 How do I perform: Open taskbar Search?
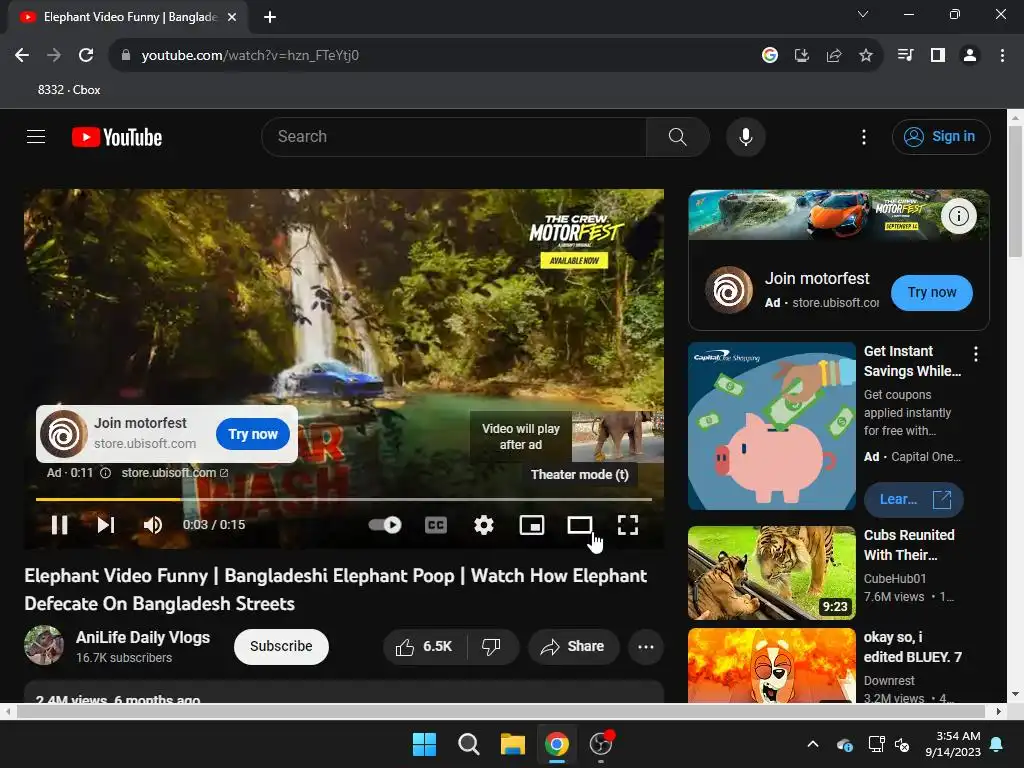(x=468, y=744)
